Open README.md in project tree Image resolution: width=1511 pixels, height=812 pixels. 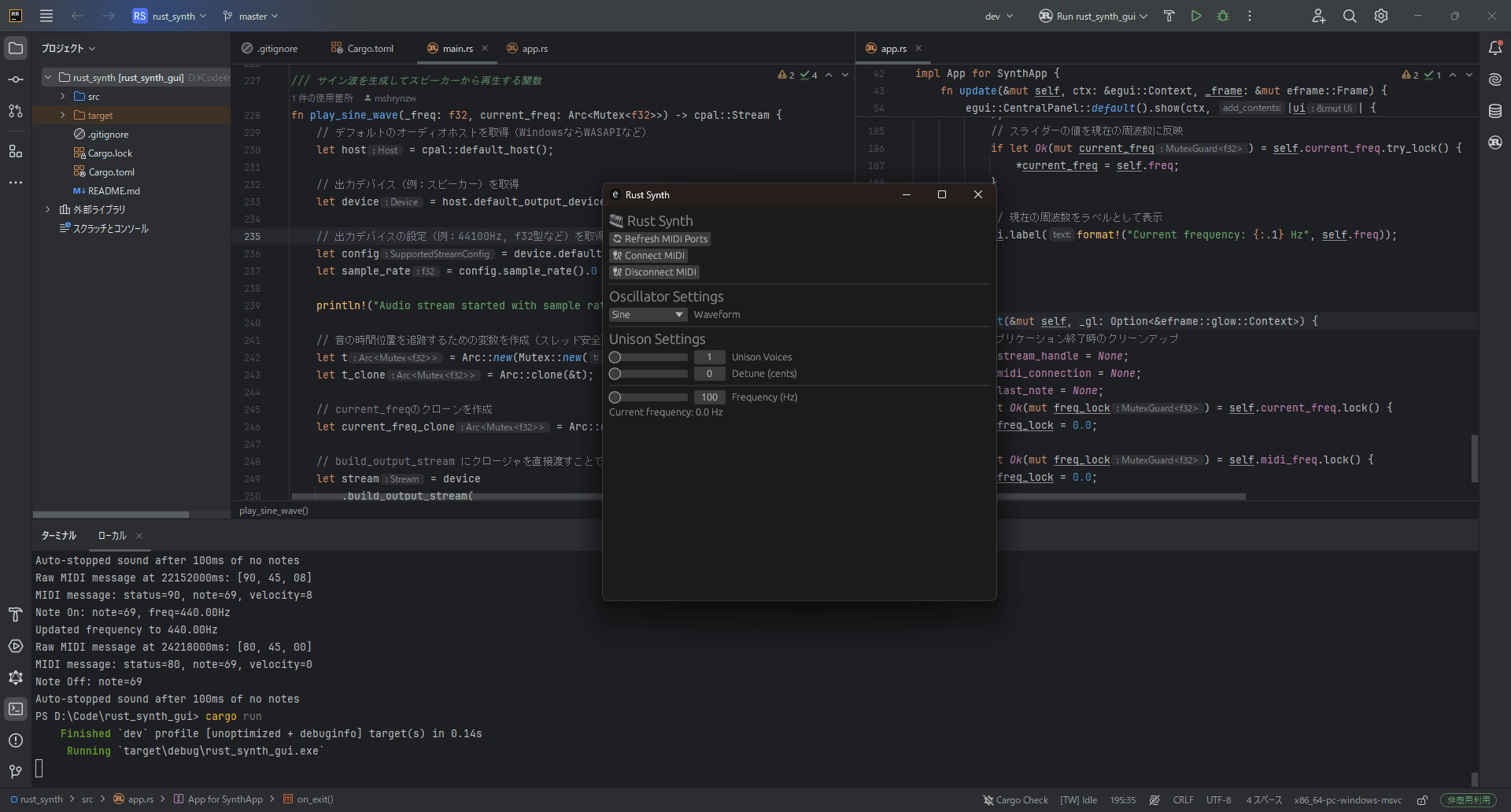tap(105, 191)
